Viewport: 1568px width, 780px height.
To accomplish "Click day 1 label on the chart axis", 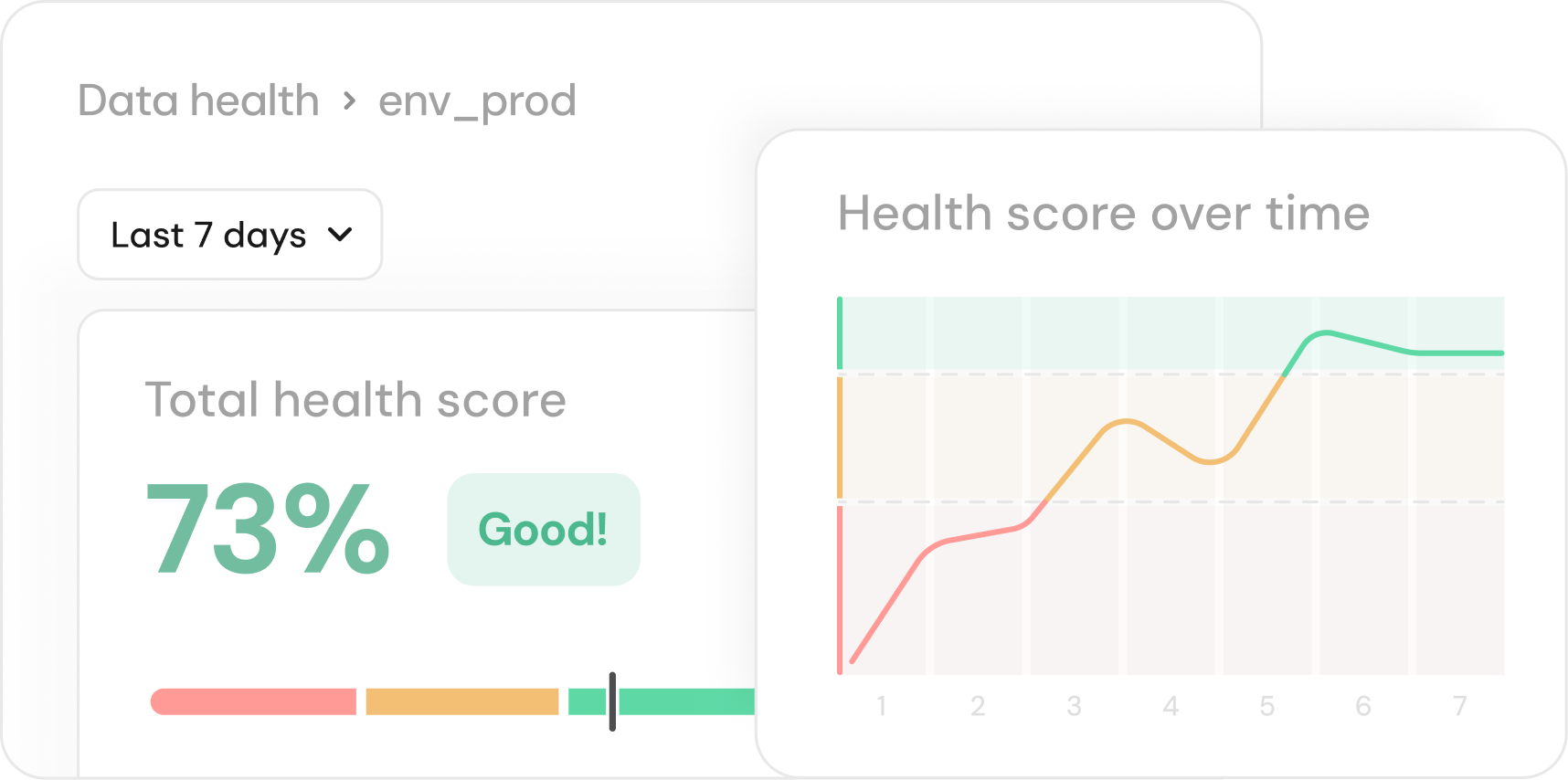I will click(x=881, y=704).
